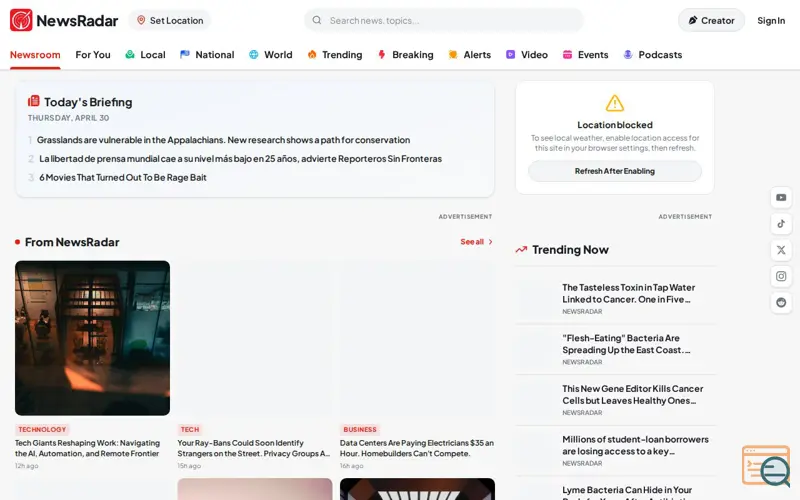
Task: Click the National flag icon
Action: 185,55
